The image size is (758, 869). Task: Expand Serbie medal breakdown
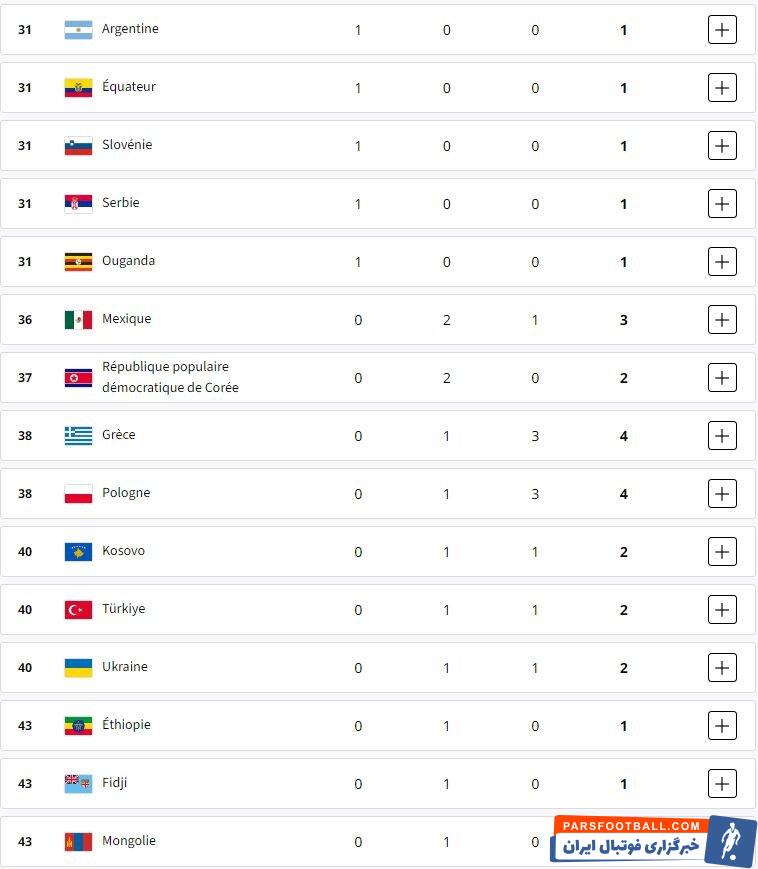722,204
